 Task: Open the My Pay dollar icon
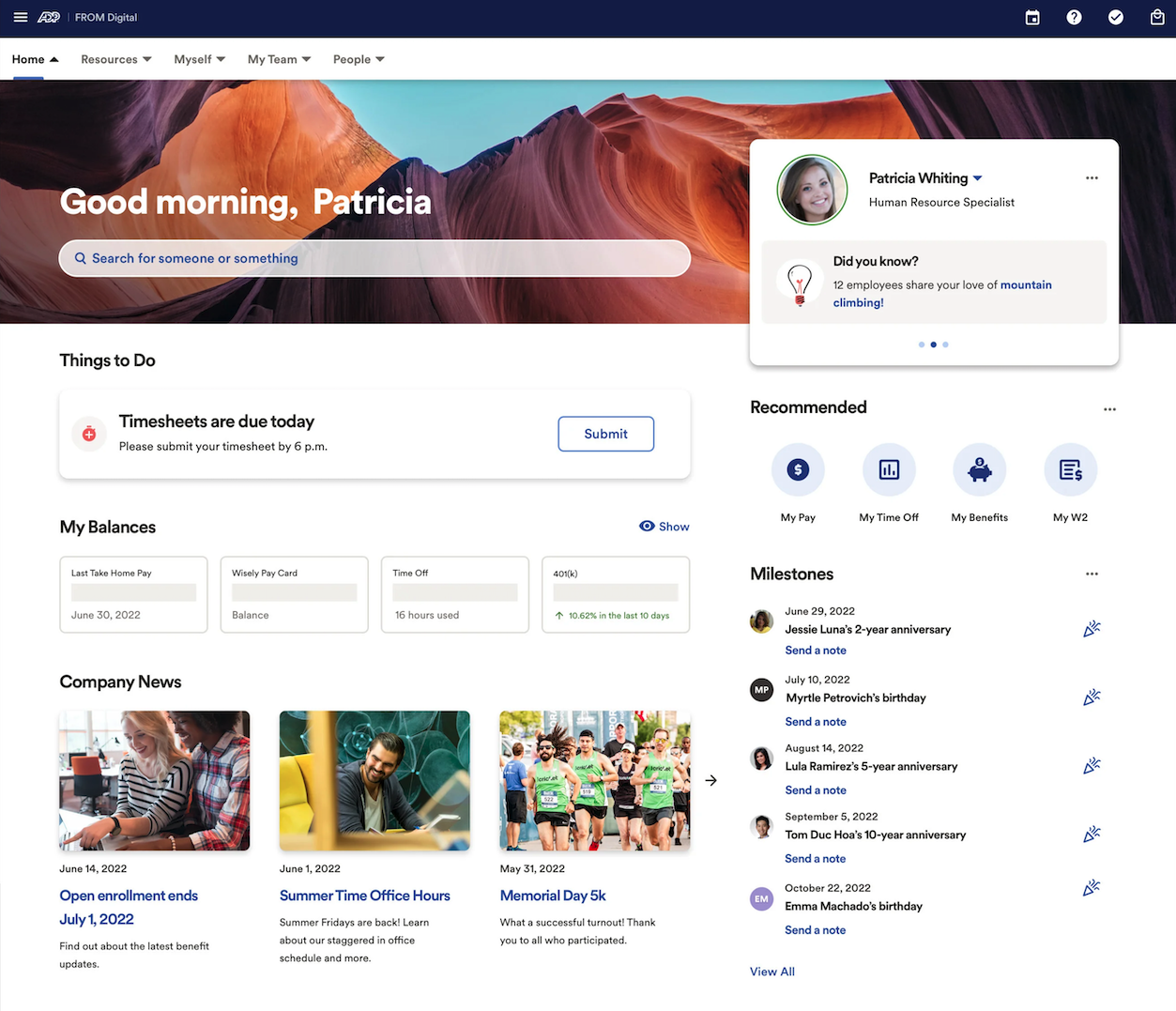pyautogui.click(x=798, y=469)
